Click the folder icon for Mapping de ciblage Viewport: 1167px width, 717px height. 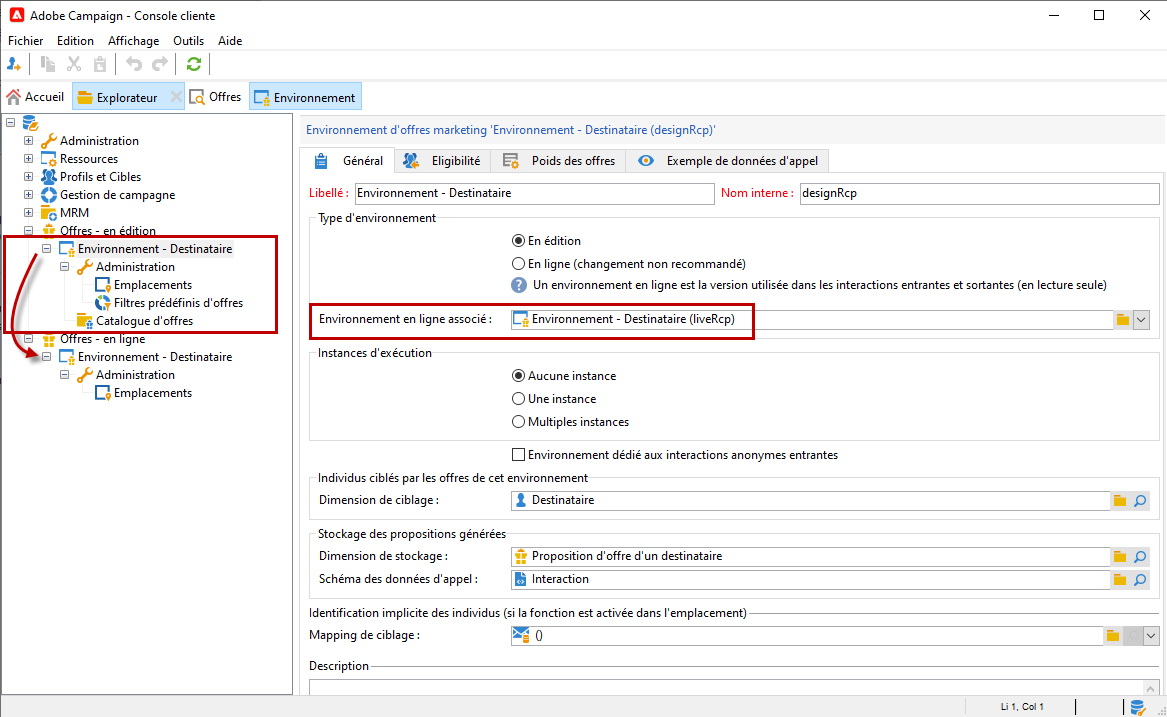click(x=1113, y=635)
